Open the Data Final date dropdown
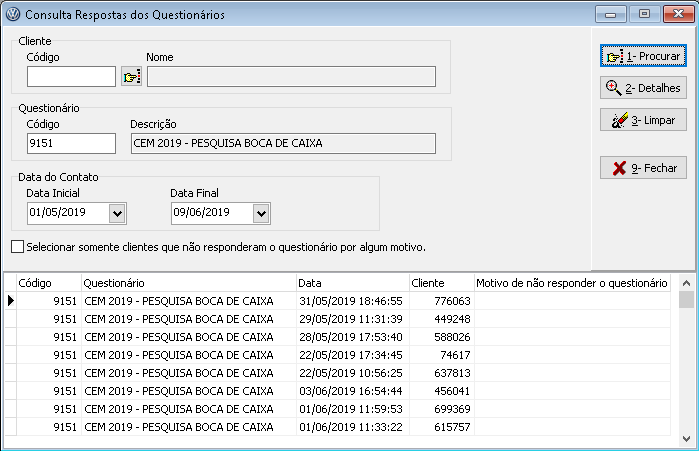 (262, 213)
